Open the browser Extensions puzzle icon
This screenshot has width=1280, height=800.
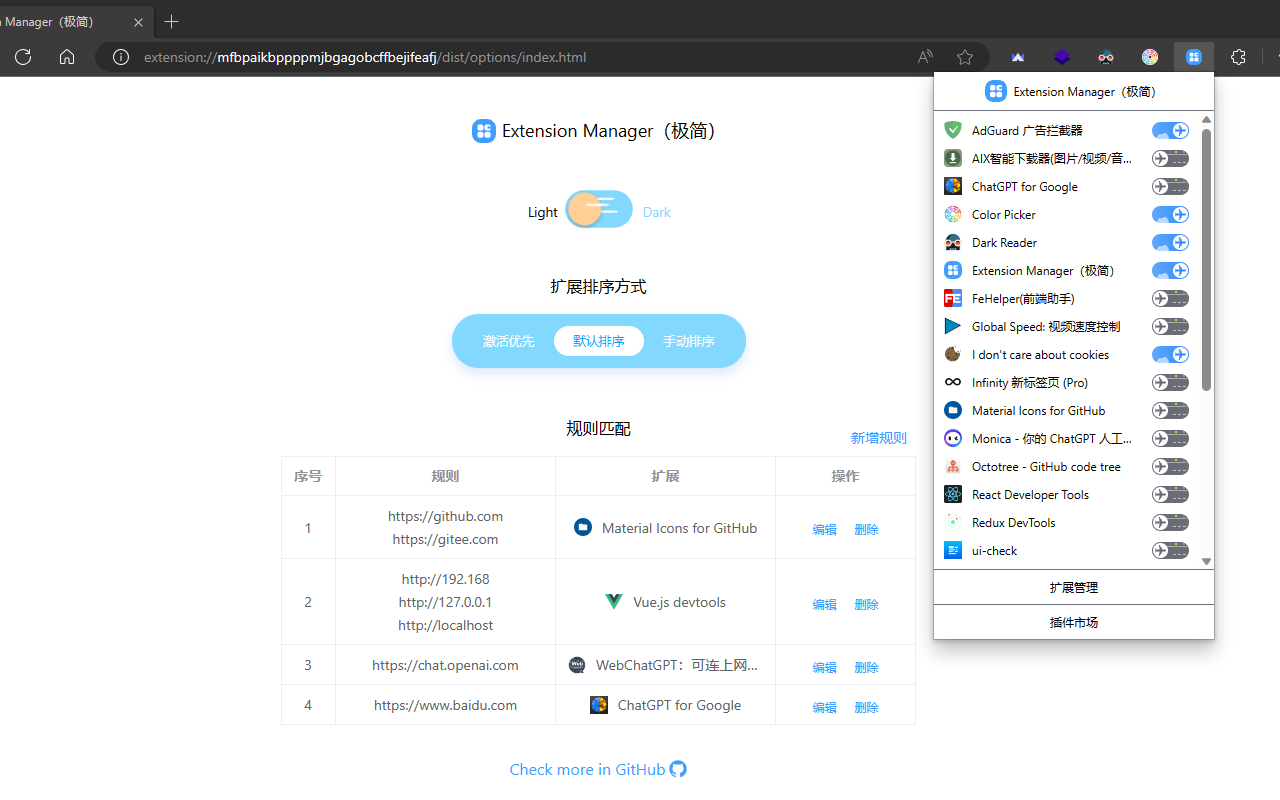tap(1238, 57)
